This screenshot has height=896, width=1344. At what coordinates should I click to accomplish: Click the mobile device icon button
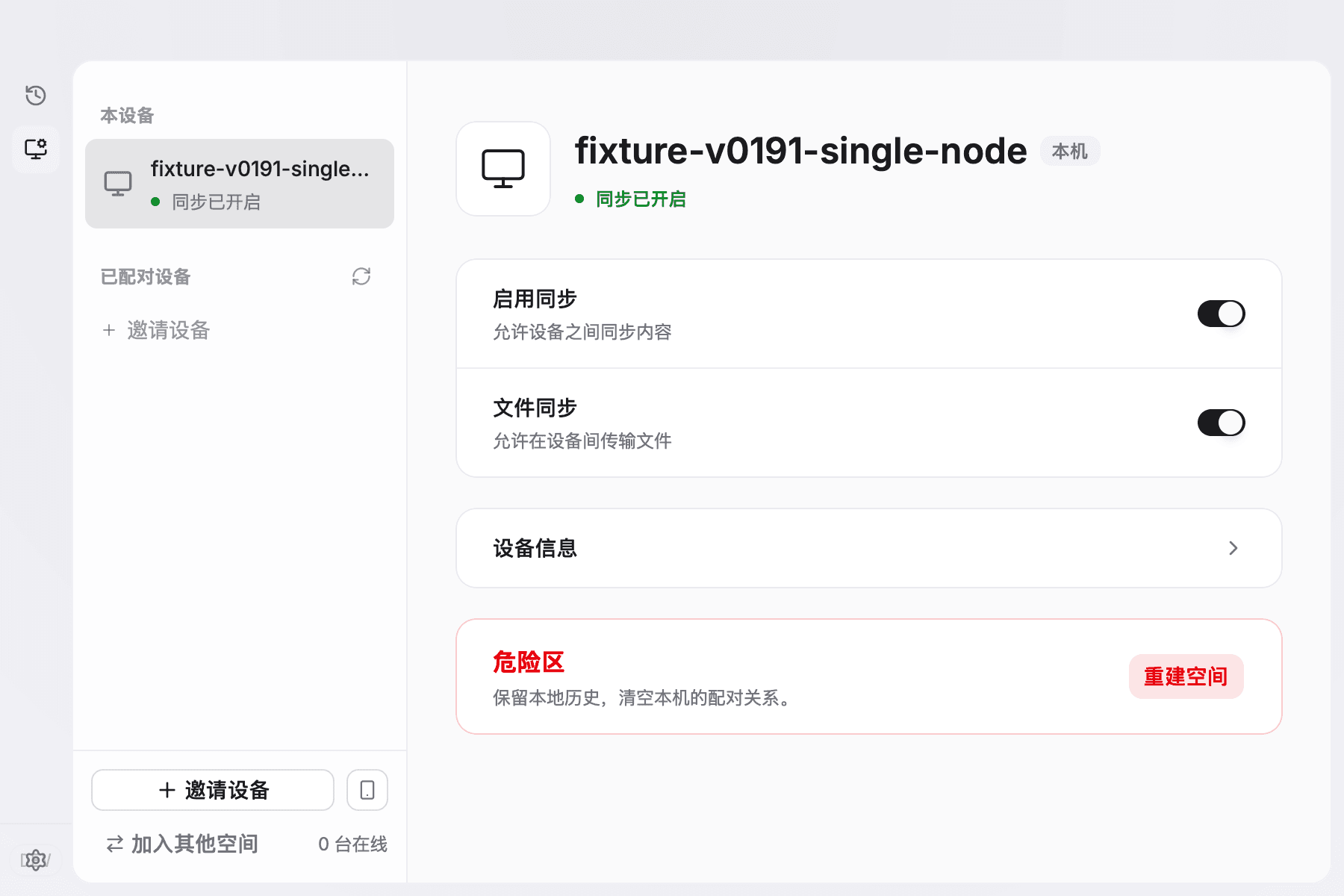pos(367,790)
